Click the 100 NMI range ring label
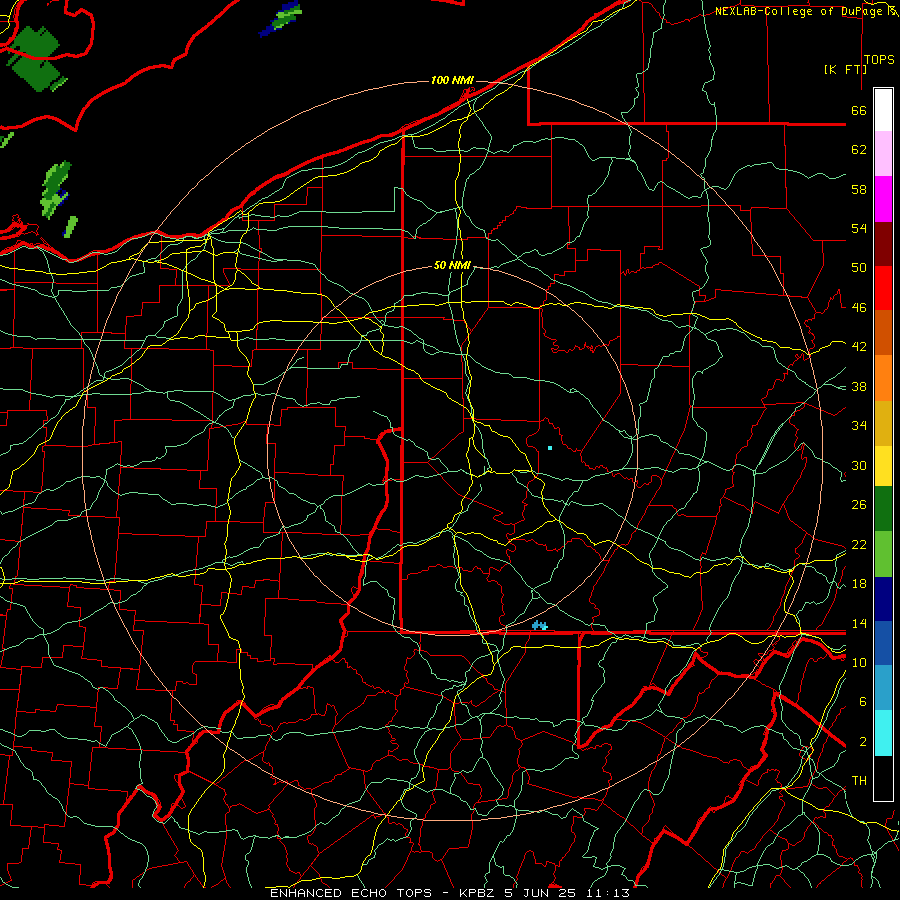900x900 pixels. tap(452, 80)
